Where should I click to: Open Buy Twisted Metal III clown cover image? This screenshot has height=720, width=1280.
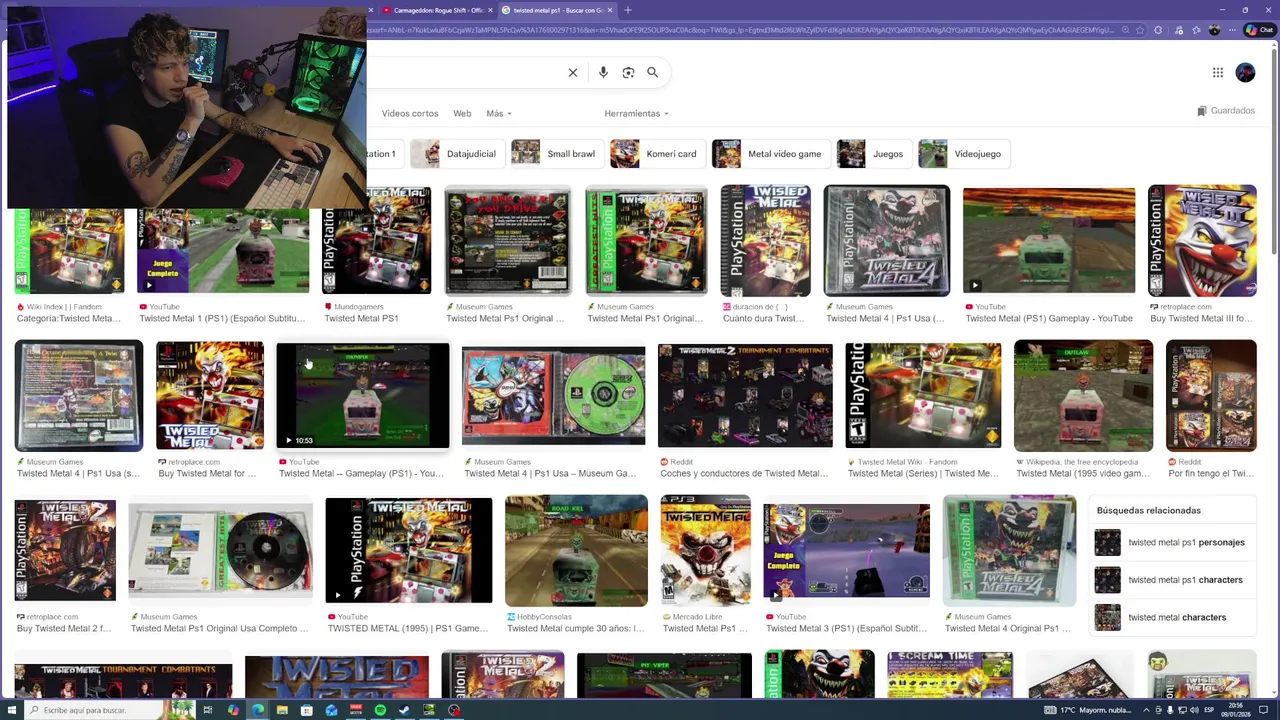click(x=1202, y=241)
